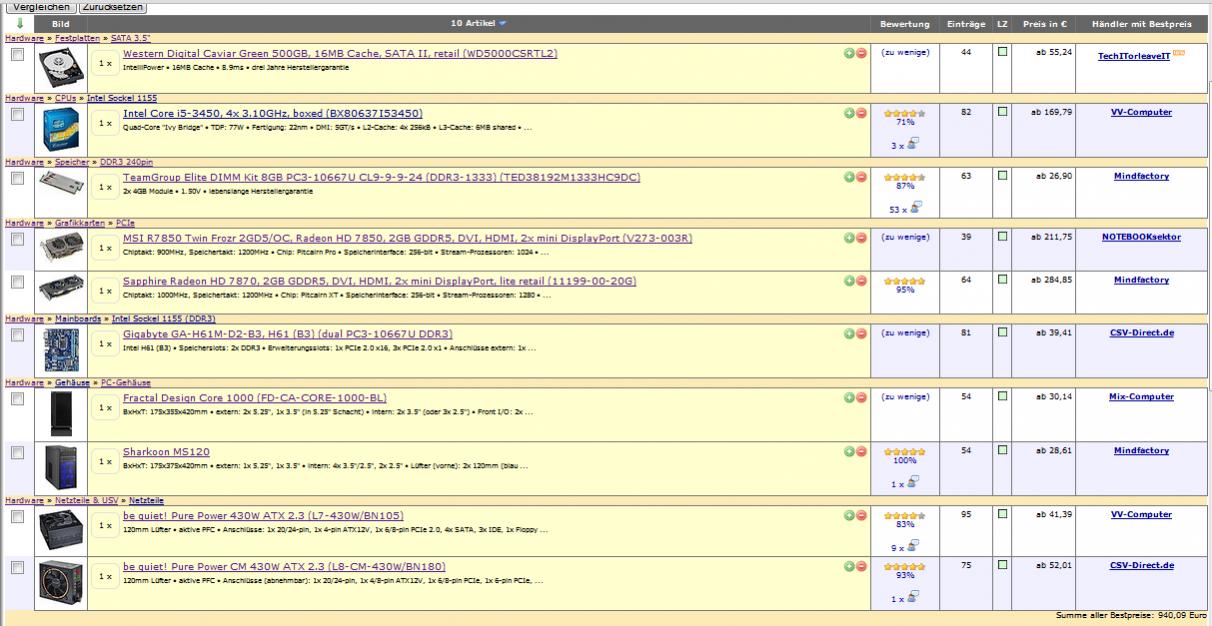Click price ab 211,75 for MSI R7850

point(1052,237)
